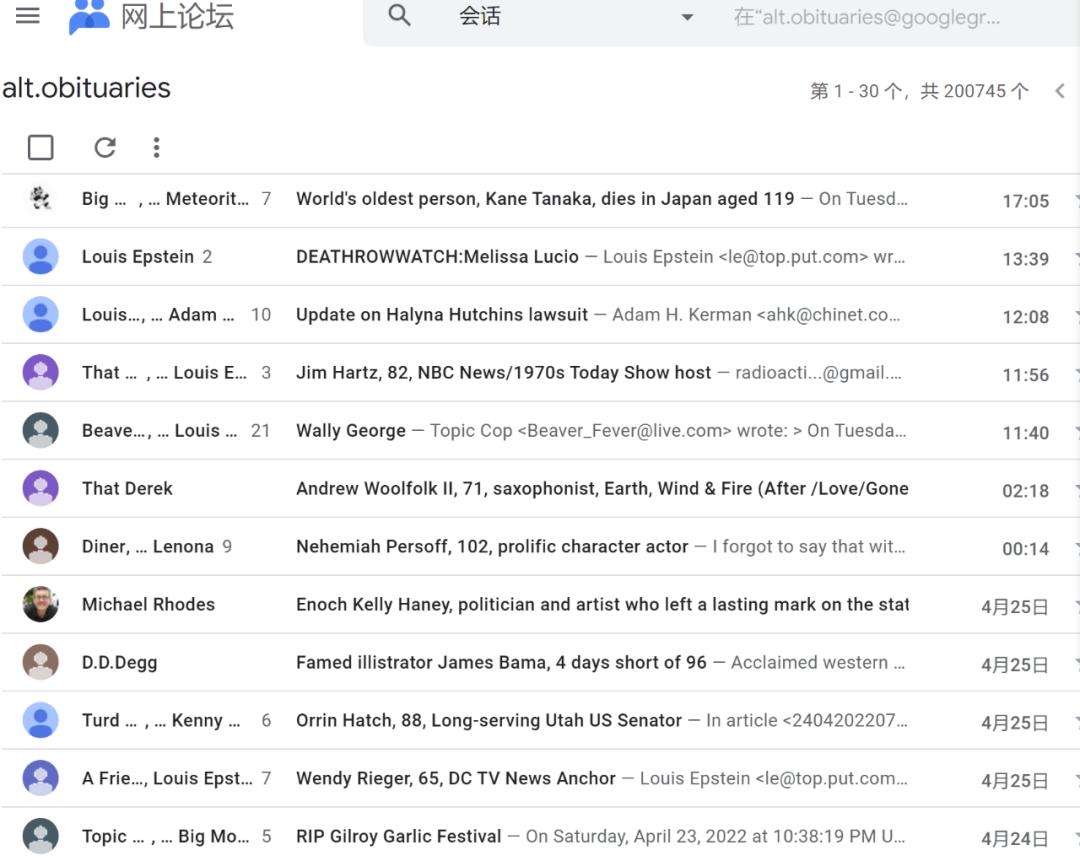Click the 11:56 timestamp
1080x861 pixels.
coord(1026,375)
